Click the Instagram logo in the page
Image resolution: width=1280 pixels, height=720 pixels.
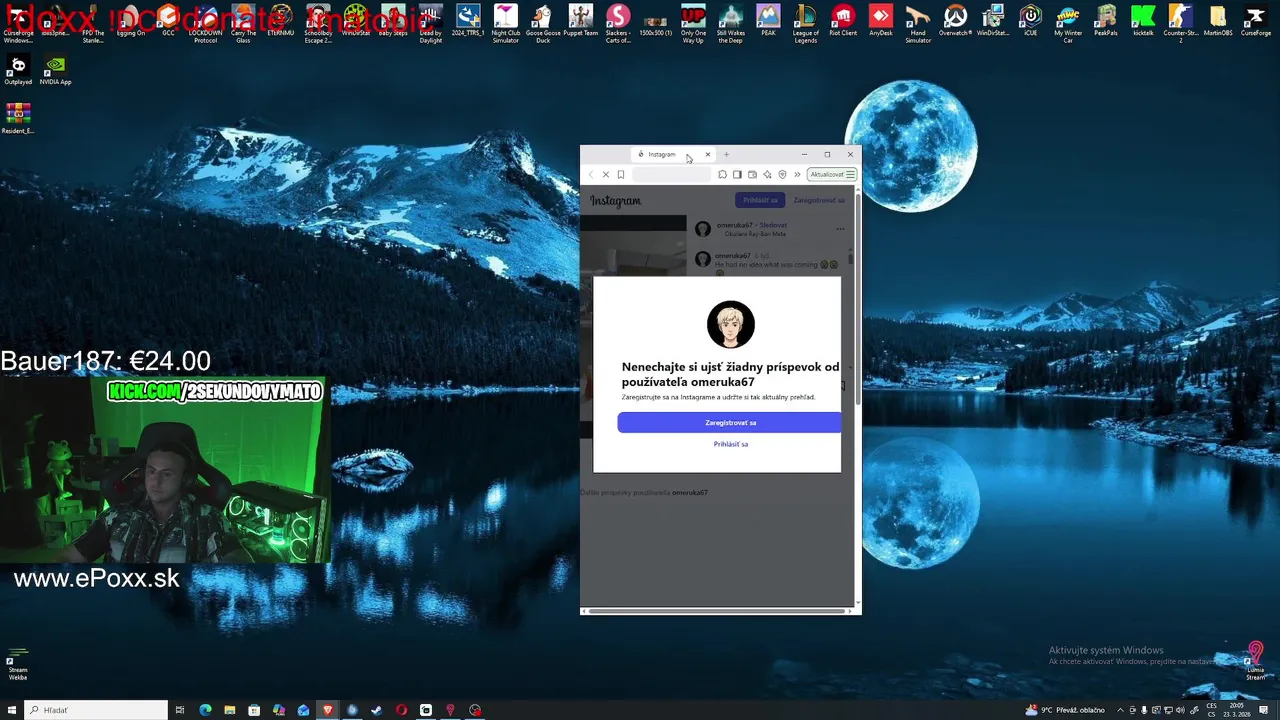(615, 201)
